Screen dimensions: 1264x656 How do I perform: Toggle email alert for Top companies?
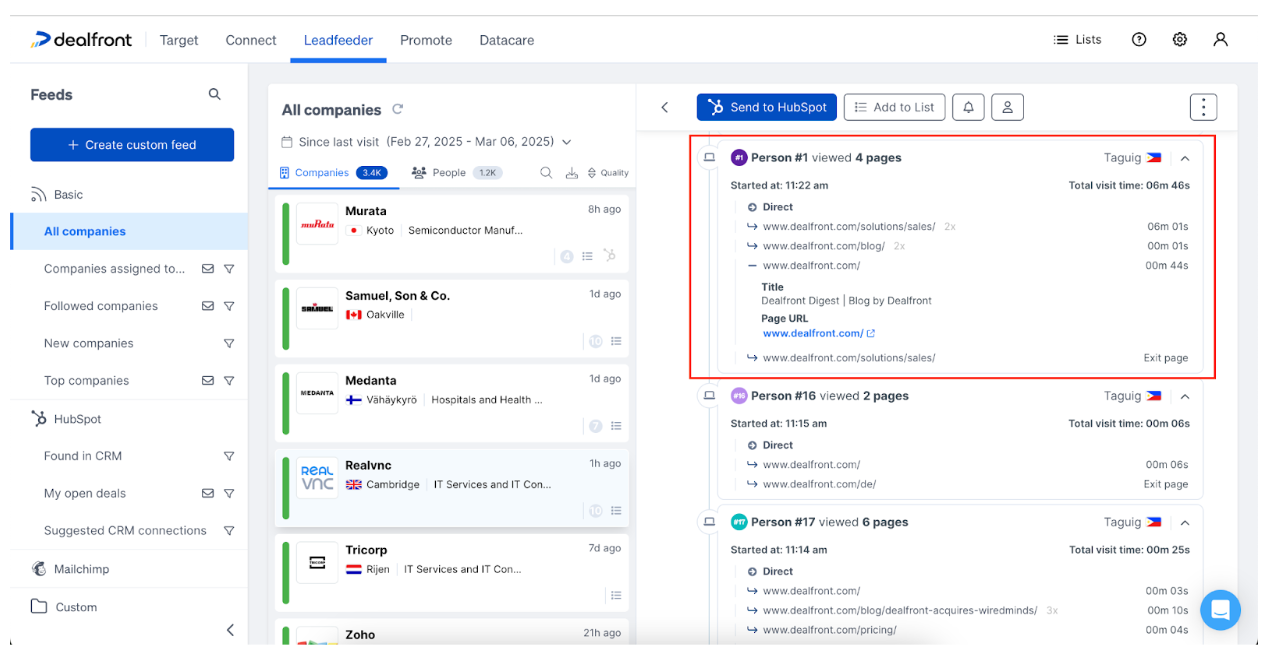(208, 381)
